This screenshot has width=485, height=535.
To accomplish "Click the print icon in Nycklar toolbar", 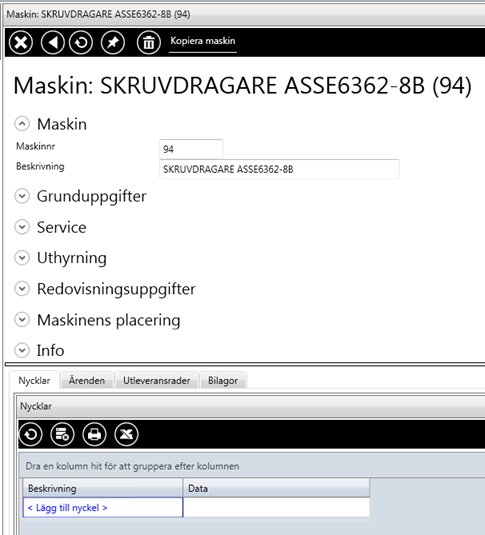I will tap(95, 434).
